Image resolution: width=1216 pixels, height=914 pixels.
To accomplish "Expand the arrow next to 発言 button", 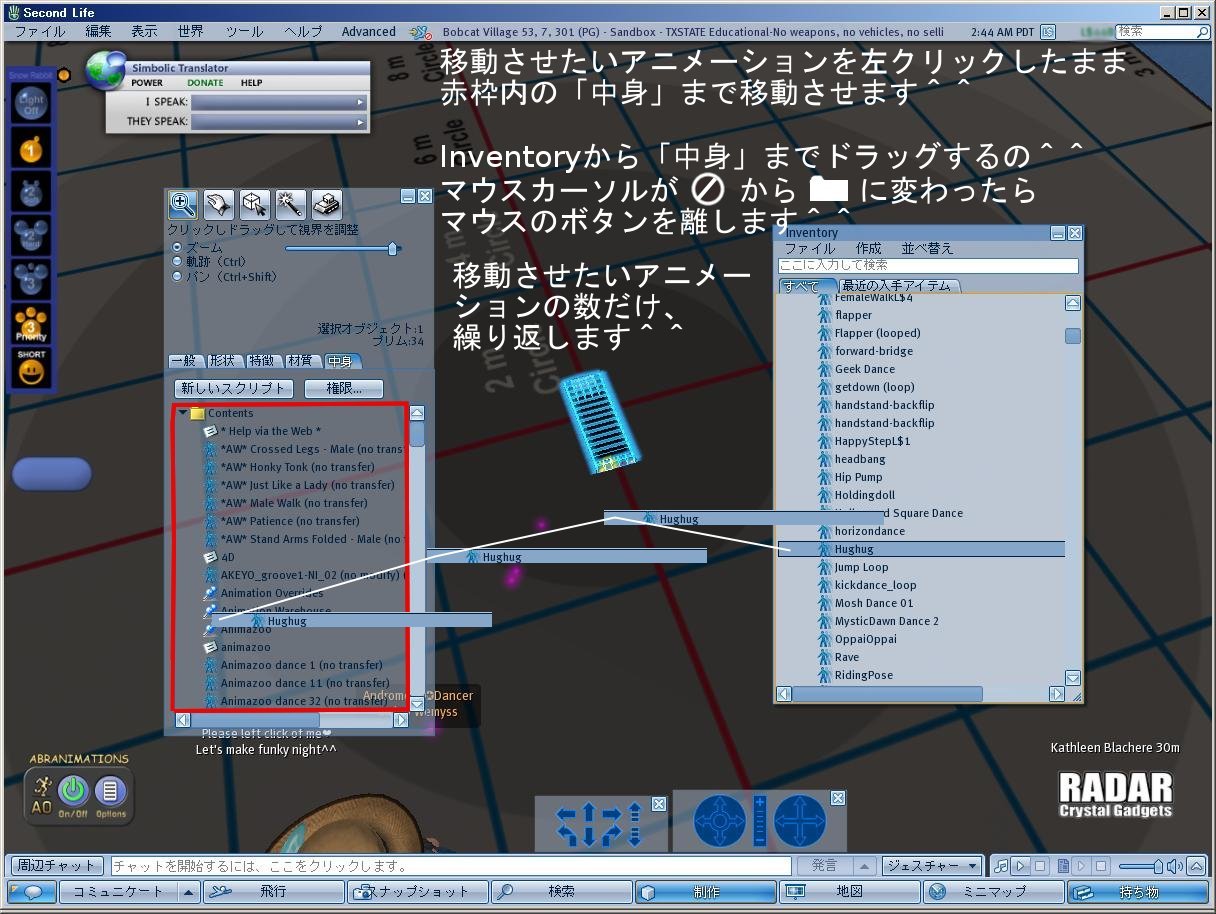I will coord(865,866).
